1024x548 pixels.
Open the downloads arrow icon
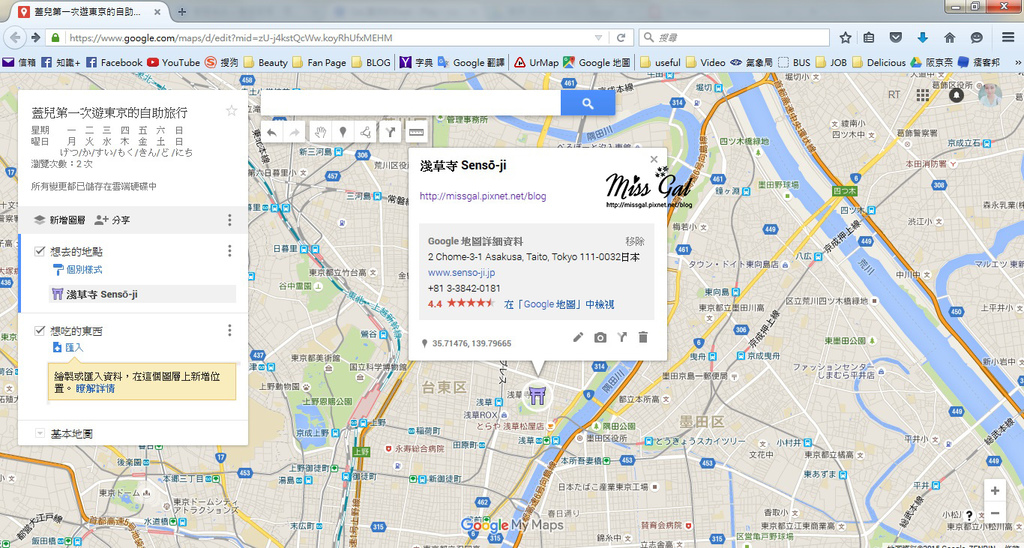point(923,37)
